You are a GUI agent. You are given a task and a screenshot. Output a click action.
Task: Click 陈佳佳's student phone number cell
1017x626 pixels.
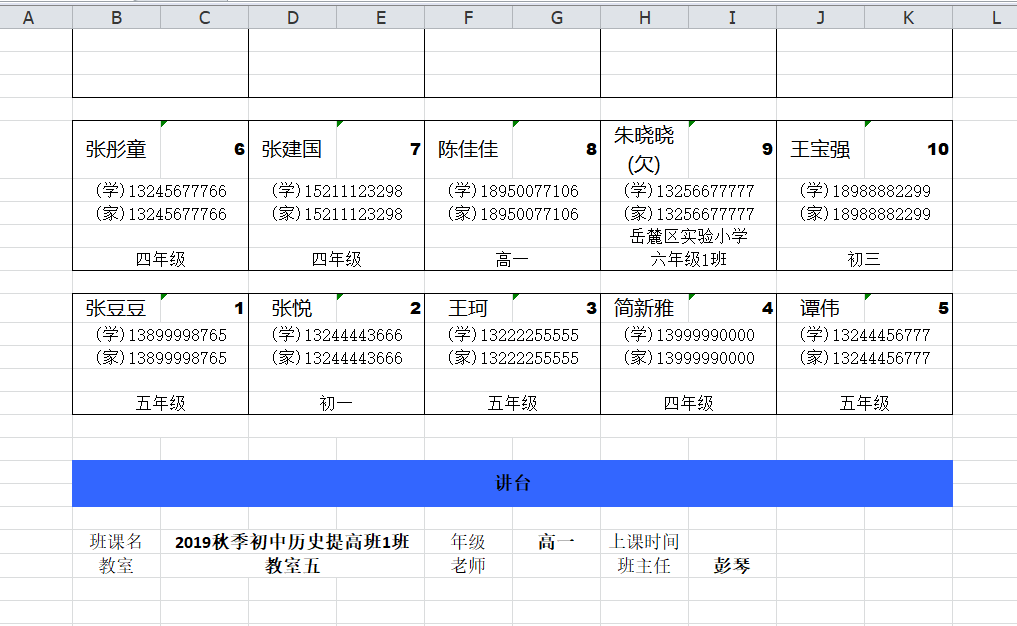(x=512, y=191)
